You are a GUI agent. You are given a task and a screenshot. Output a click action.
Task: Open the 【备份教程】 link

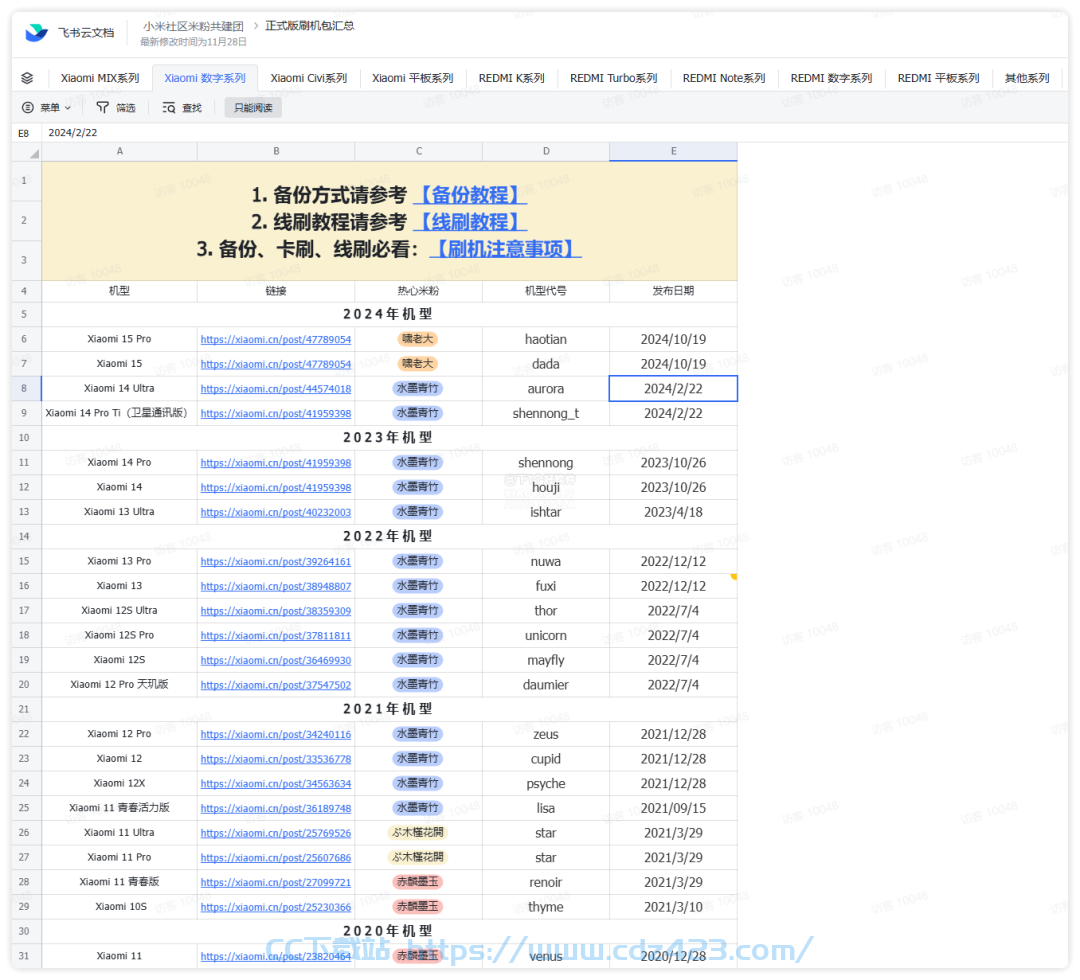(x=470, y=195)
